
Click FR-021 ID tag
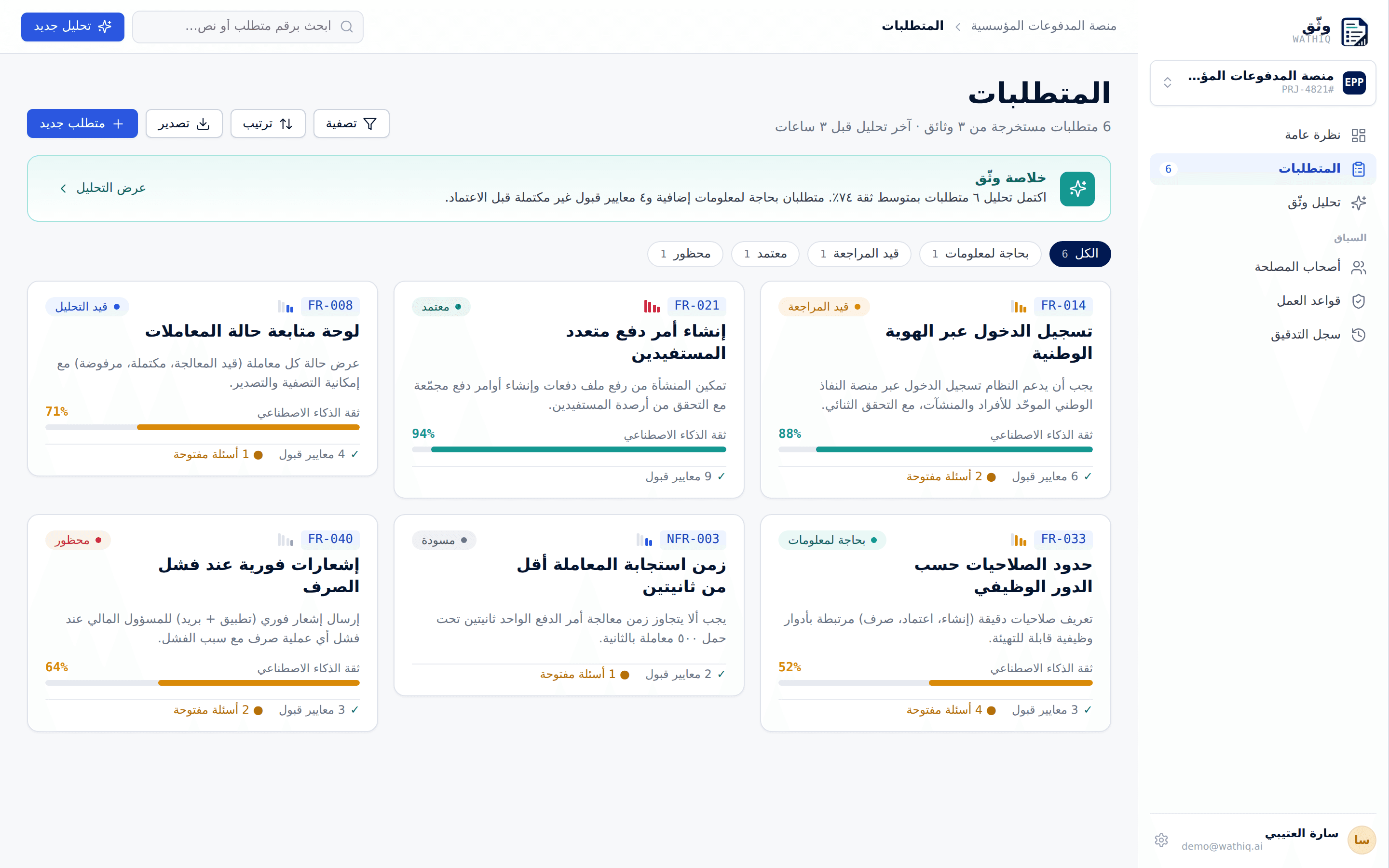tap(697, 306)
